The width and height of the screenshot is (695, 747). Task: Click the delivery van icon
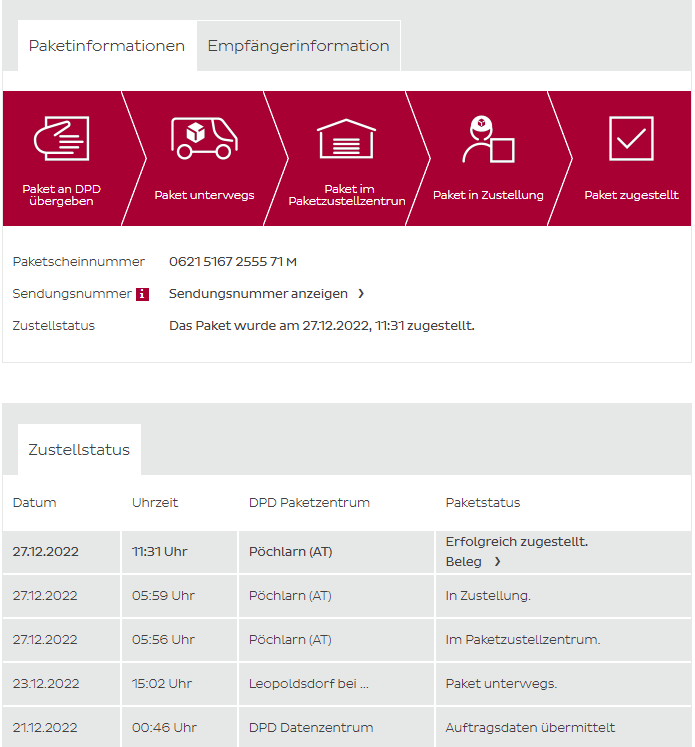point(203,138)
